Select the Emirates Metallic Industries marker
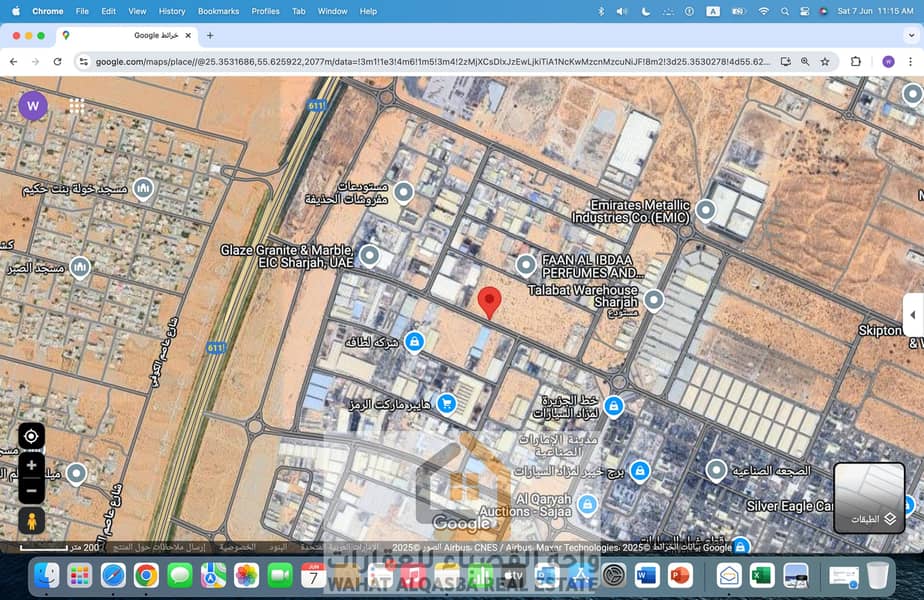924x600 pixels. click(x=705, y=210)
